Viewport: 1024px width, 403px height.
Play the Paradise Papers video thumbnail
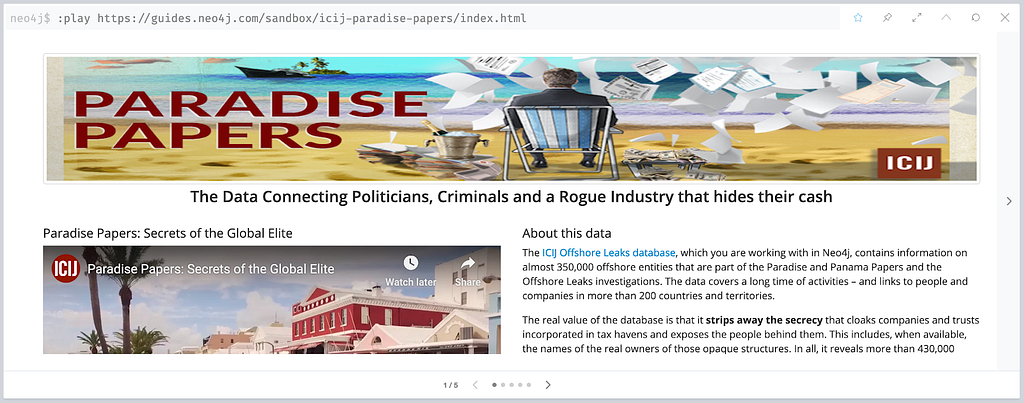[272, 300]
